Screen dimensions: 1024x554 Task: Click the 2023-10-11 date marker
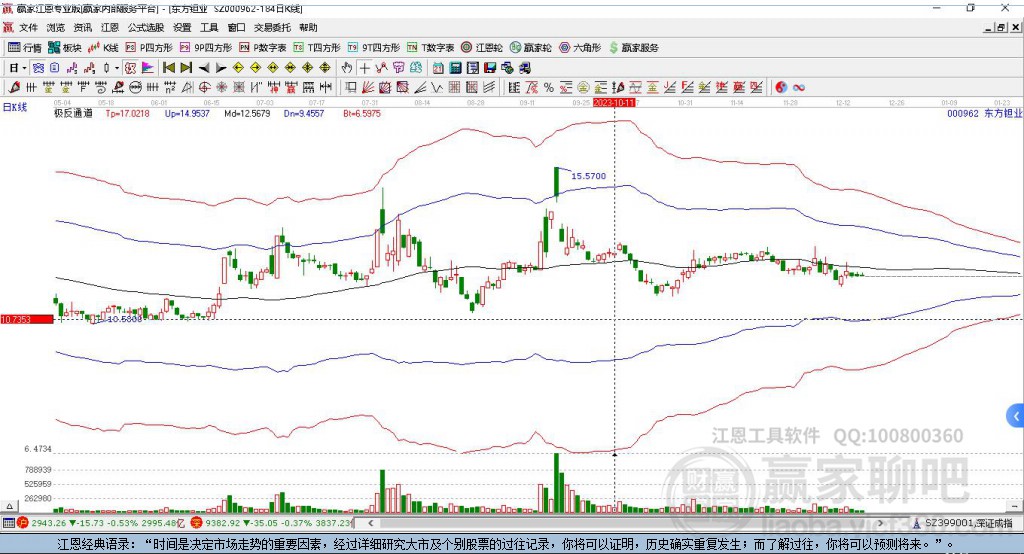pos(614,103)
